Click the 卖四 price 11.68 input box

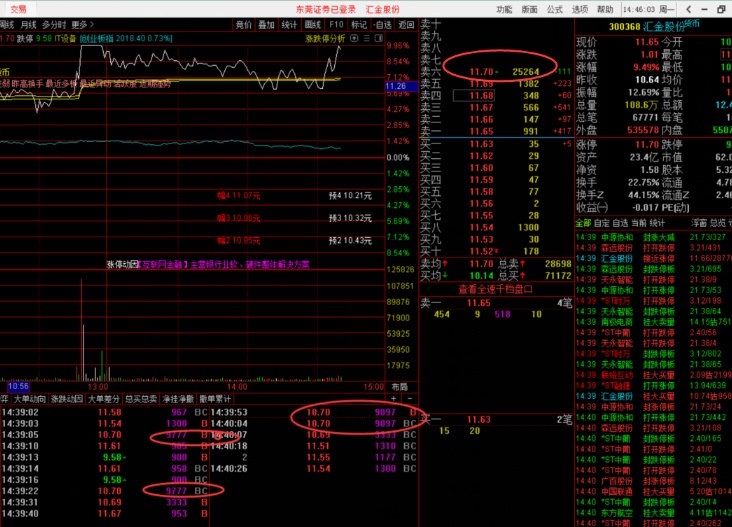click(x=474, y=96)
